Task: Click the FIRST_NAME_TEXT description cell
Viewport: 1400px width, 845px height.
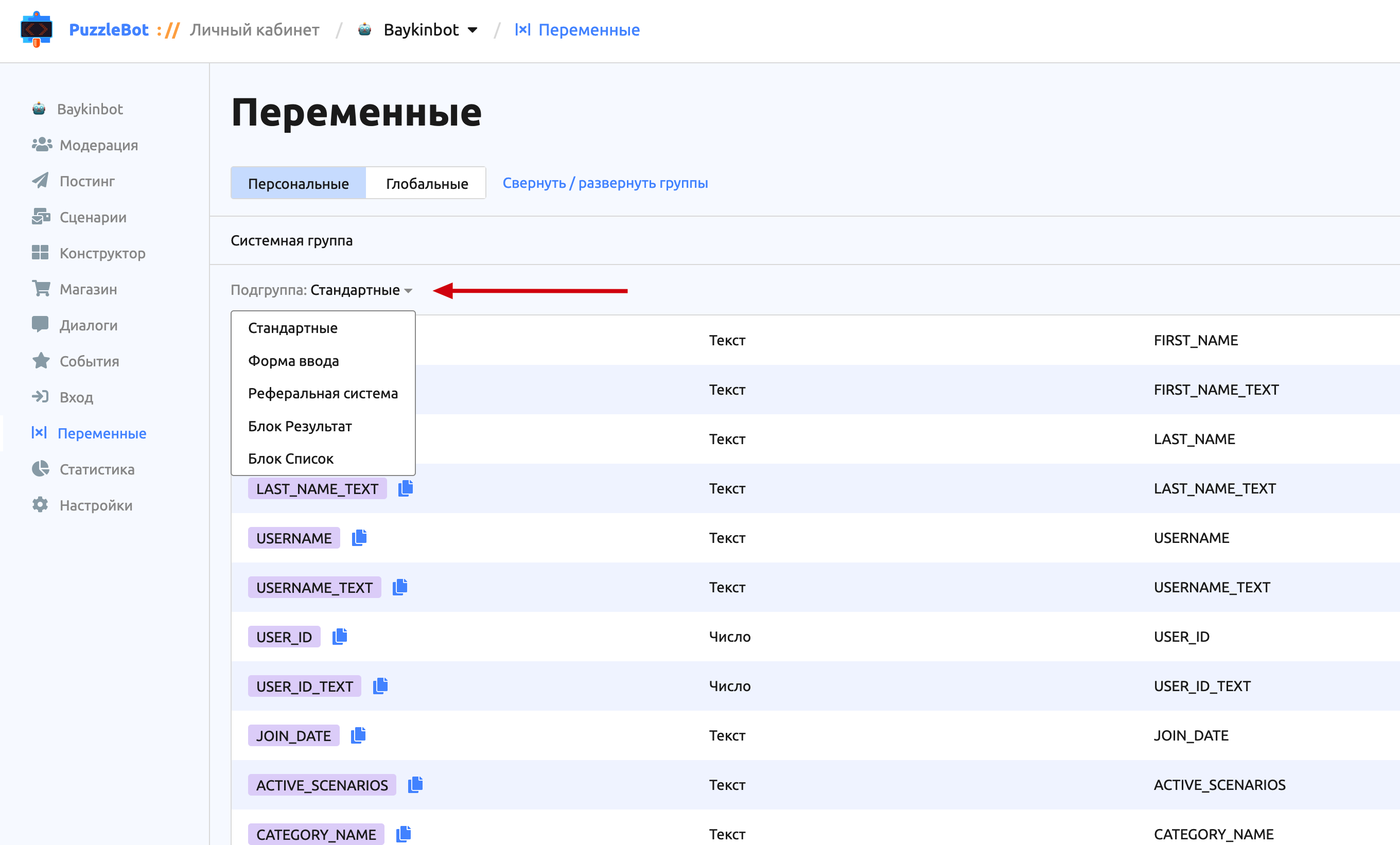Action: 1216,390
